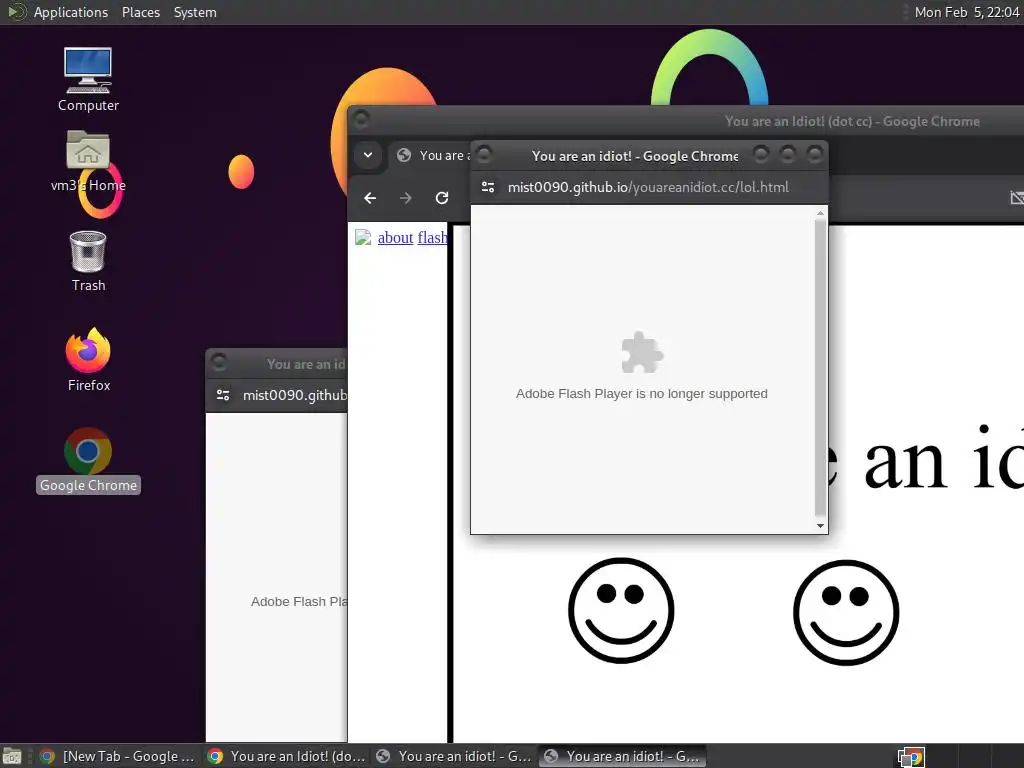Click title bar 'You are an idiot! - Google Chrome'
The width and height of the screenshot is (1024, 768).
(635, 156)
